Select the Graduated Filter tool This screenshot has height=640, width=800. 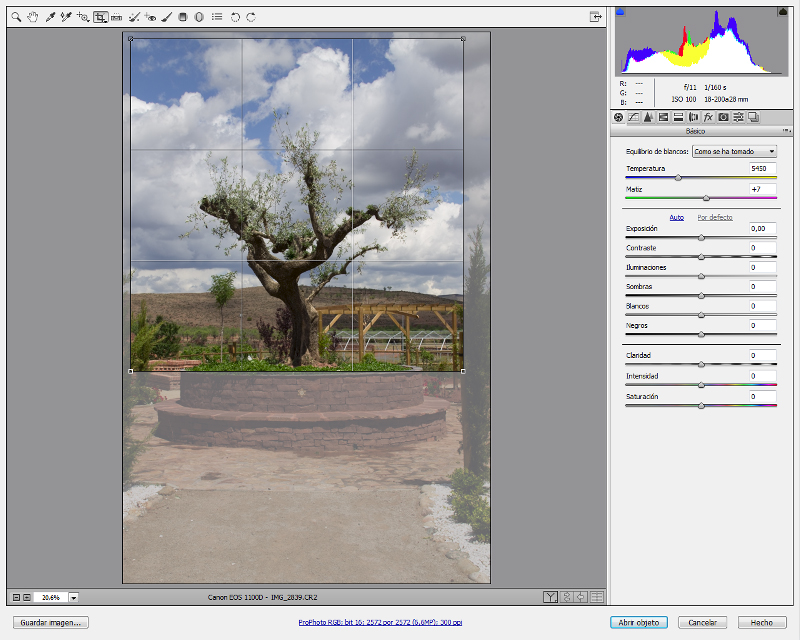pos(183,17)
